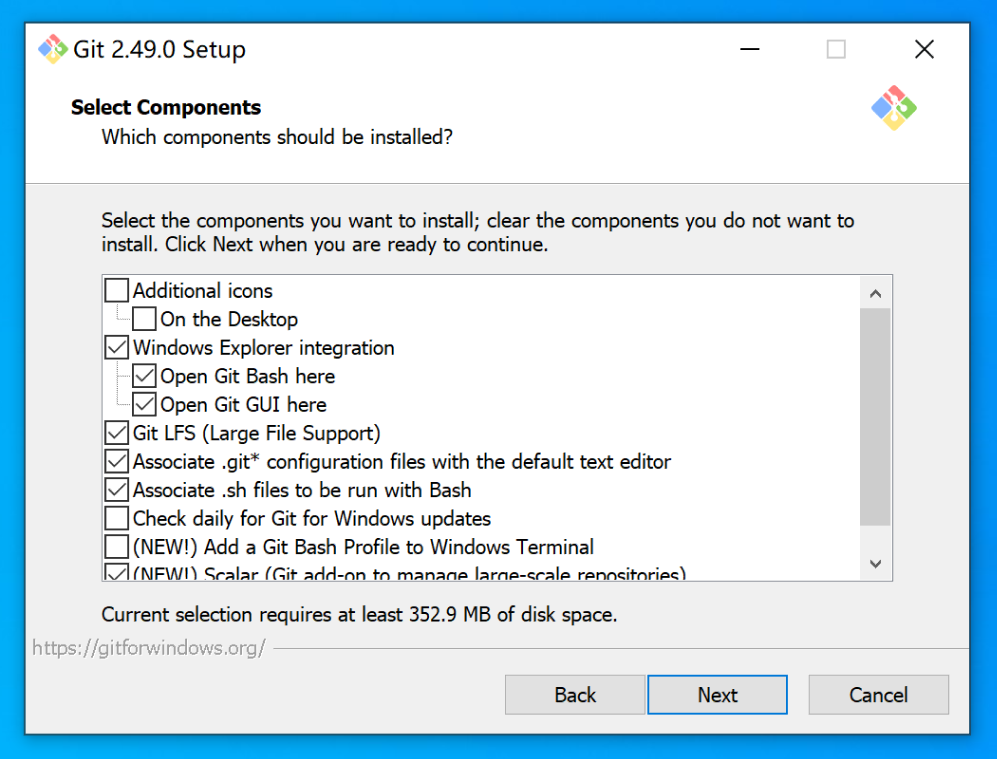Click the scroll up arrow in component list
Screen dimensions: 997x759
click(875, 294)
